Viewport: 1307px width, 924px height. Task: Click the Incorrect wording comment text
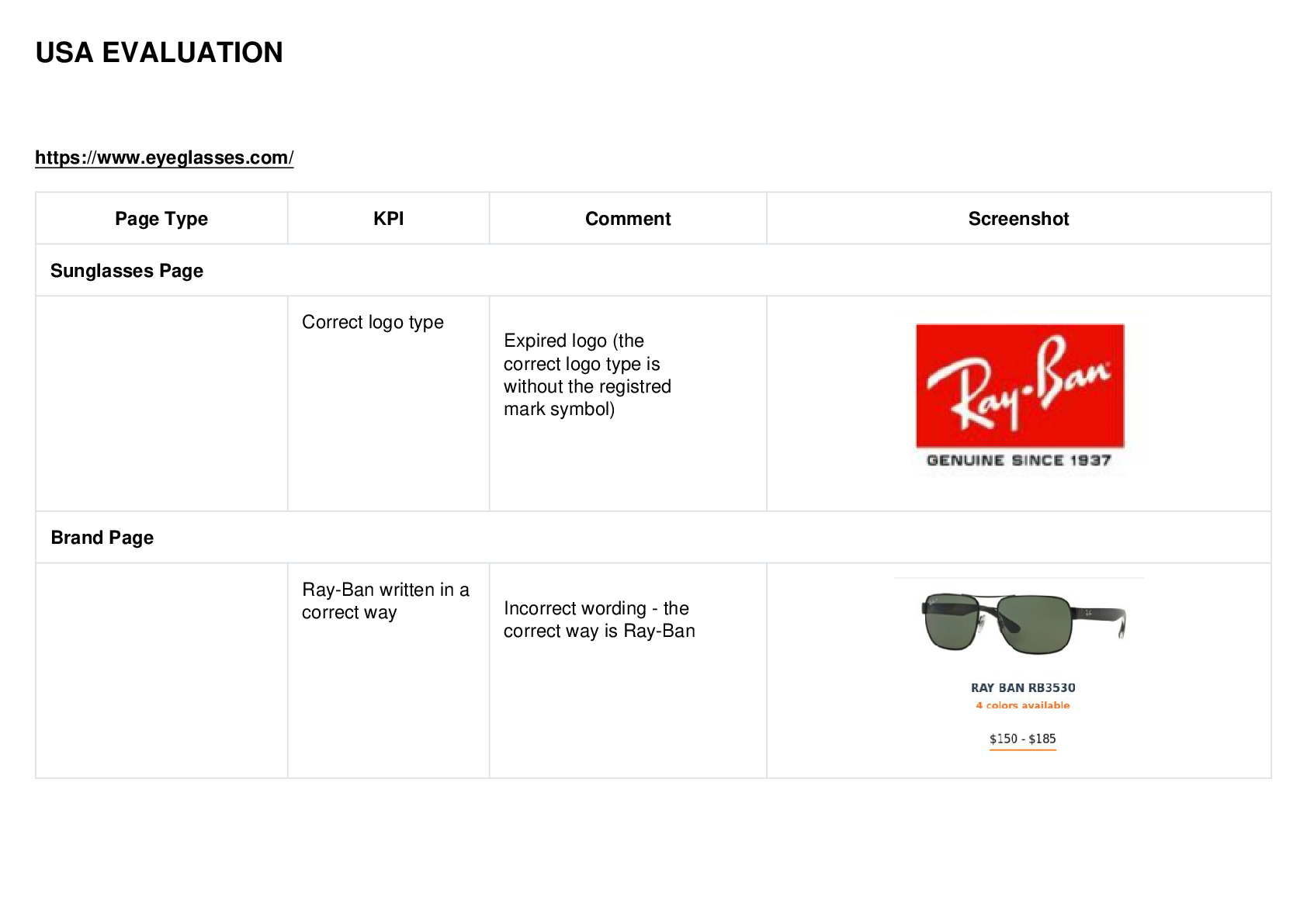(599, 619)
